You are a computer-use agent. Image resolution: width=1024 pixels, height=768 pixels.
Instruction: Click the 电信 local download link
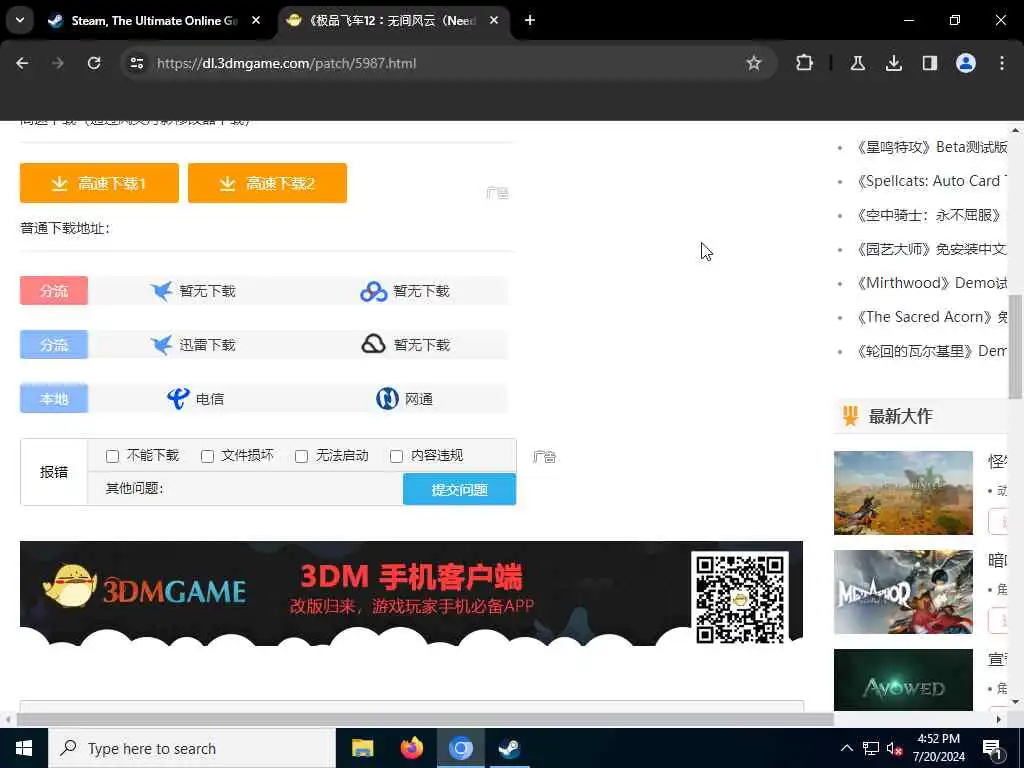click(195, 398)
